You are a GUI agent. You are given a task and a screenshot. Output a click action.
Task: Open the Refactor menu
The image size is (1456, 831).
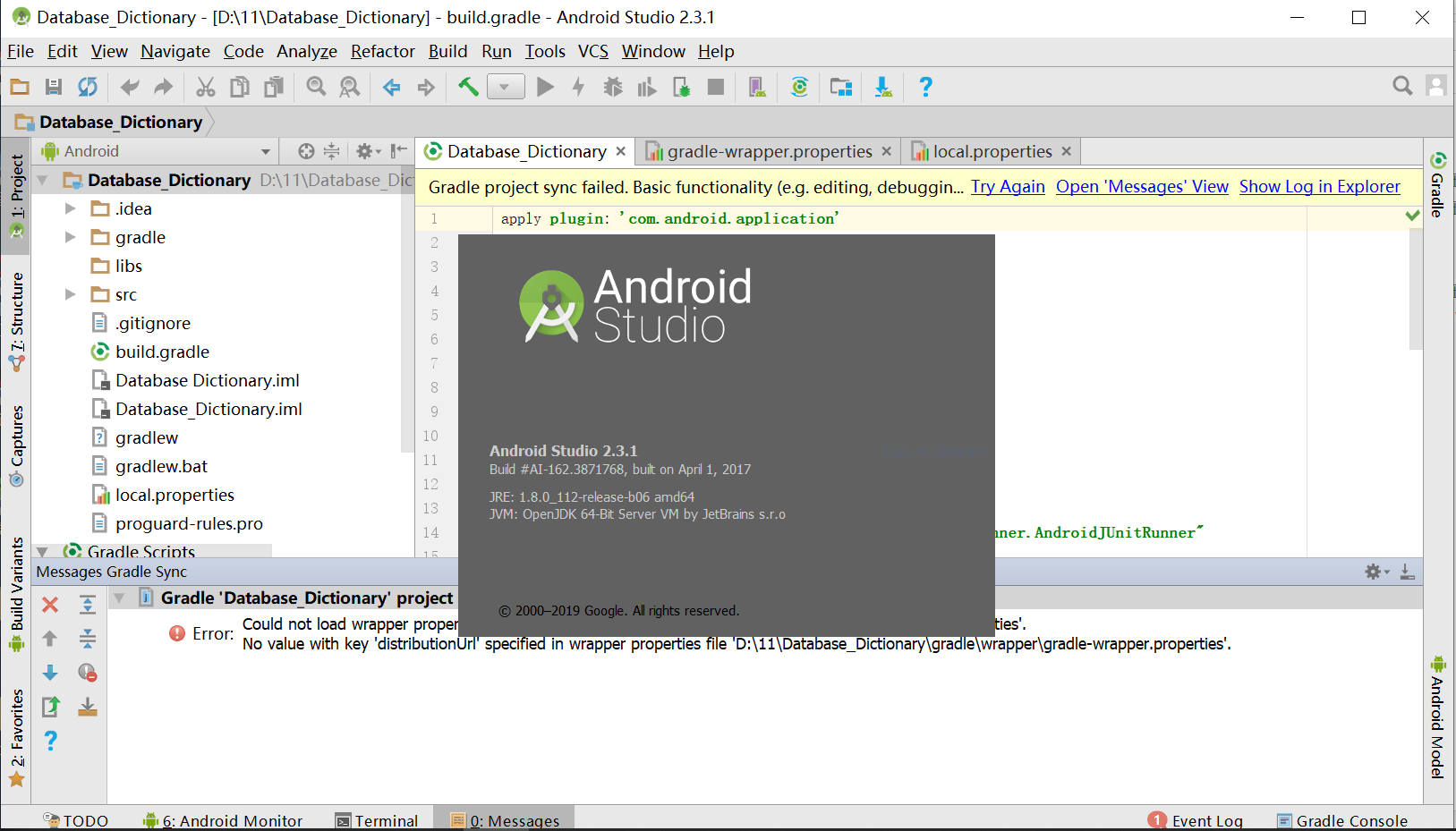383,51
